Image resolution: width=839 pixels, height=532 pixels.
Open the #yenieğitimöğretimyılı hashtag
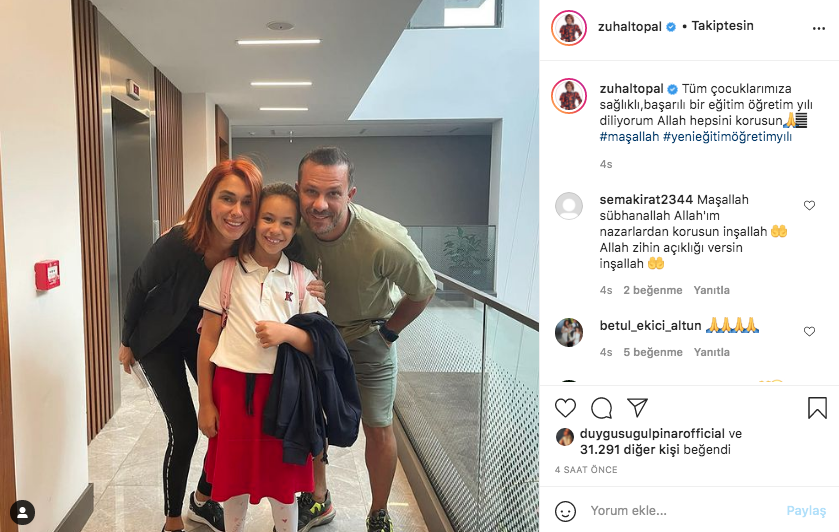coord(727,137)
